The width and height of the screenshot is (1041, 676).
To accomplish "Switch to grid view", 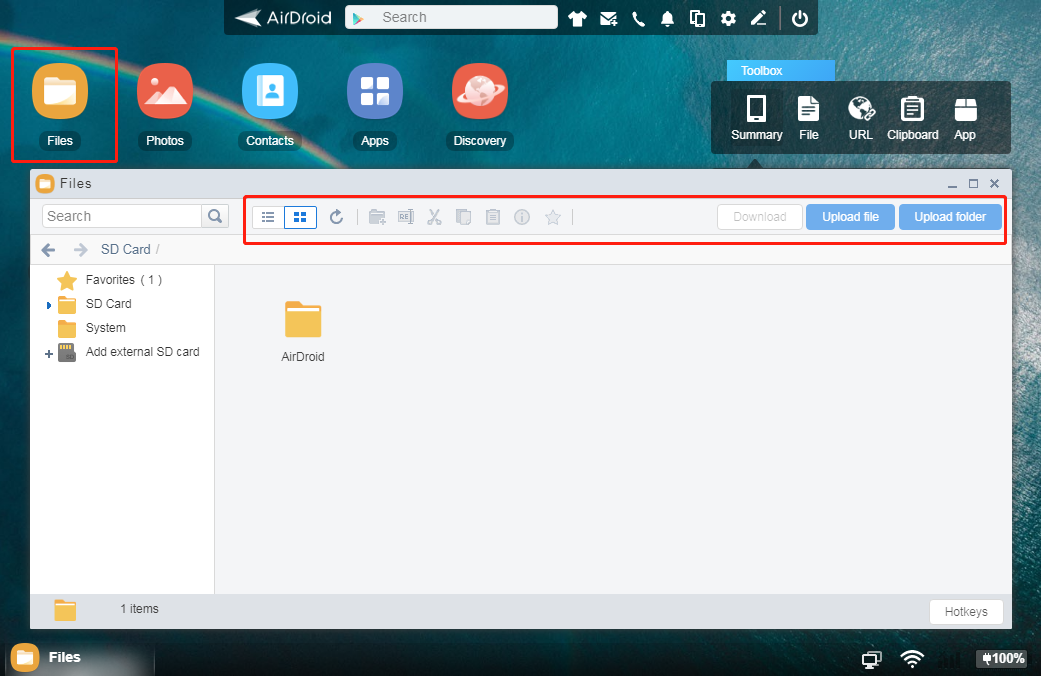I will [x=300, y=217].
